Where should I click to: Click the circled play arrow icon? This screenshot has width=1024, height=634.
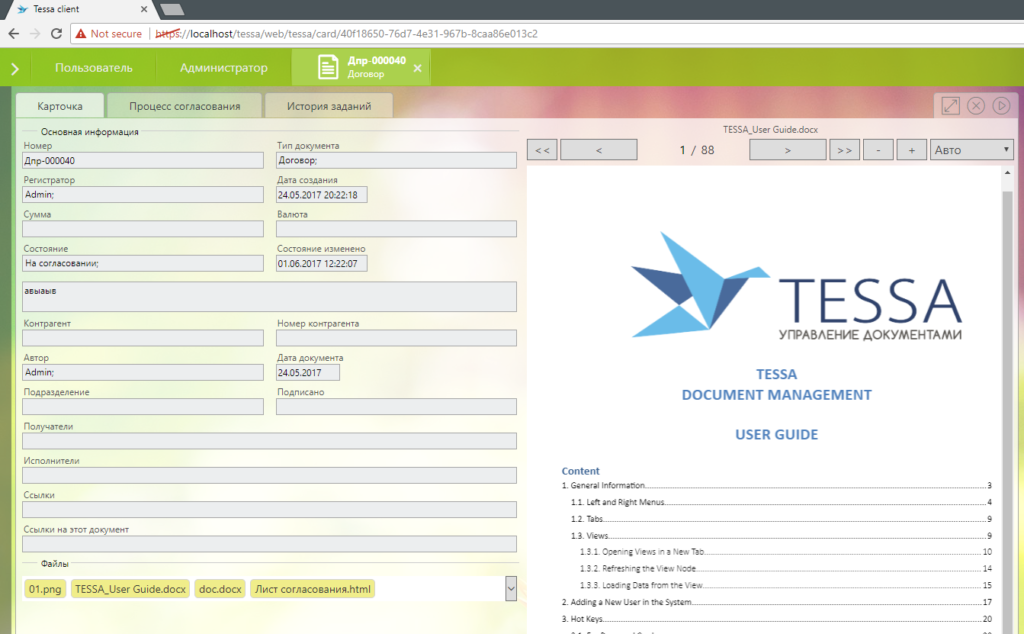pyautogui.click(x=1001, y=106)
